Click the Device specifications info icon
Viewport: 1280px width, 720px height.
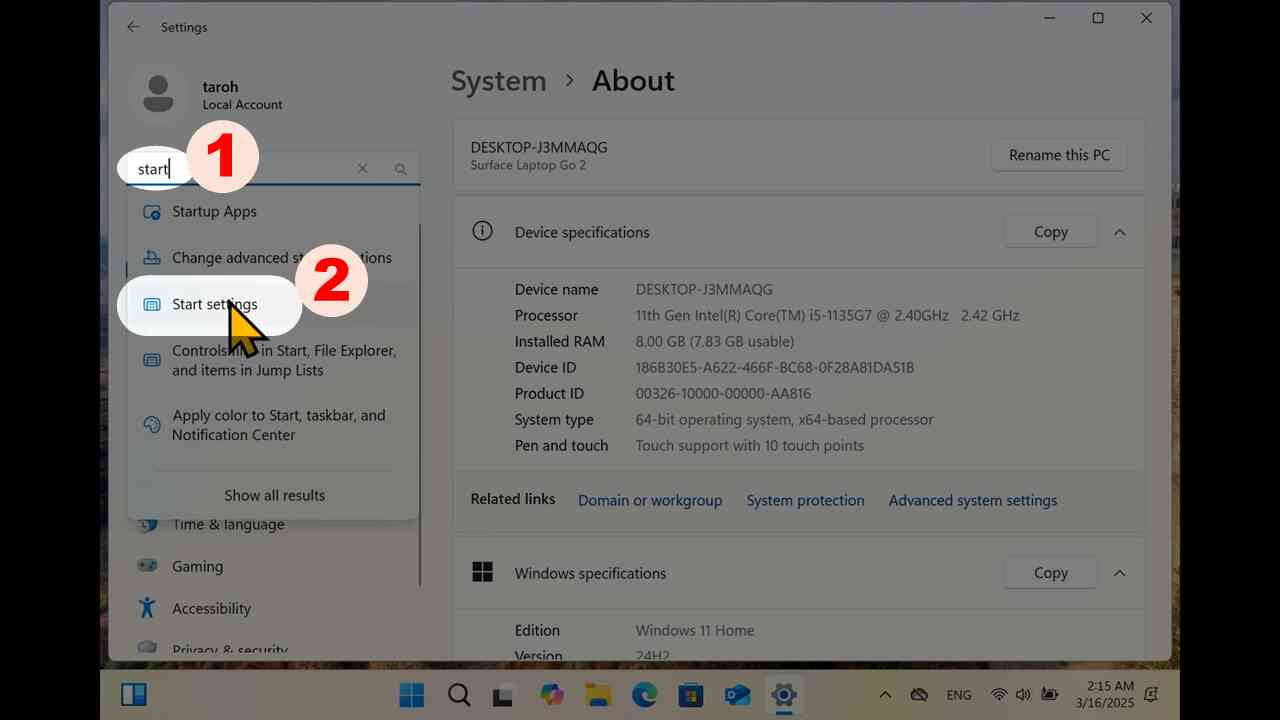coord(482,231)
